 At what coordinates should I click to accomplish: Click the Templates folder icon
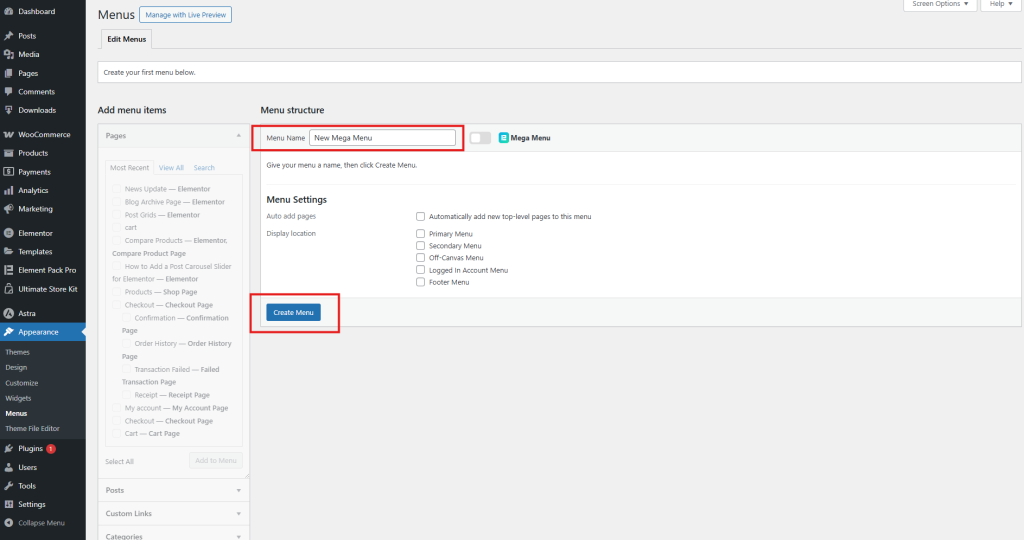click(x=8, y=251)
